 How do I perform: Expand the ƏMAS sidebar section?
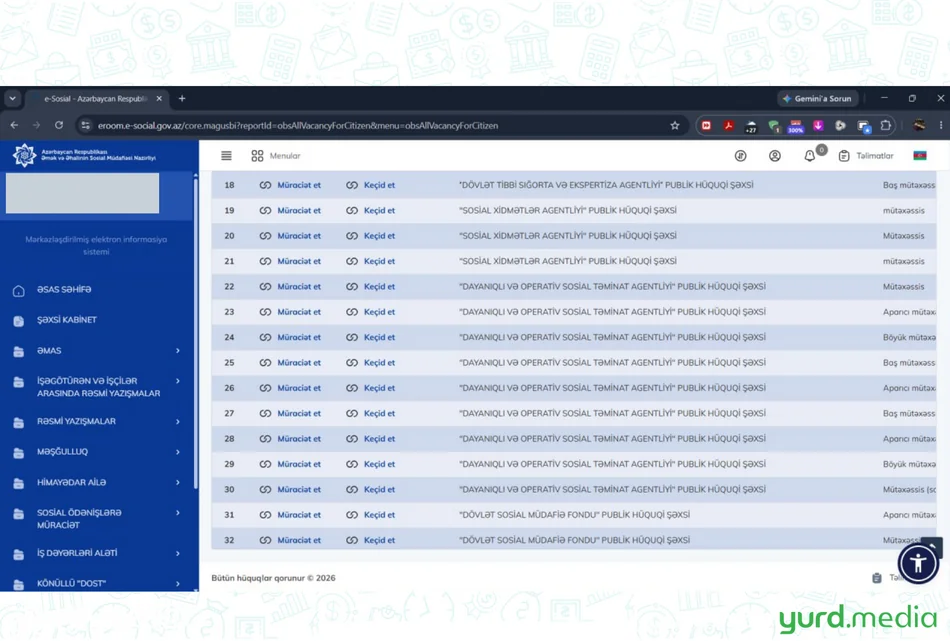click(x=97, y=351)
